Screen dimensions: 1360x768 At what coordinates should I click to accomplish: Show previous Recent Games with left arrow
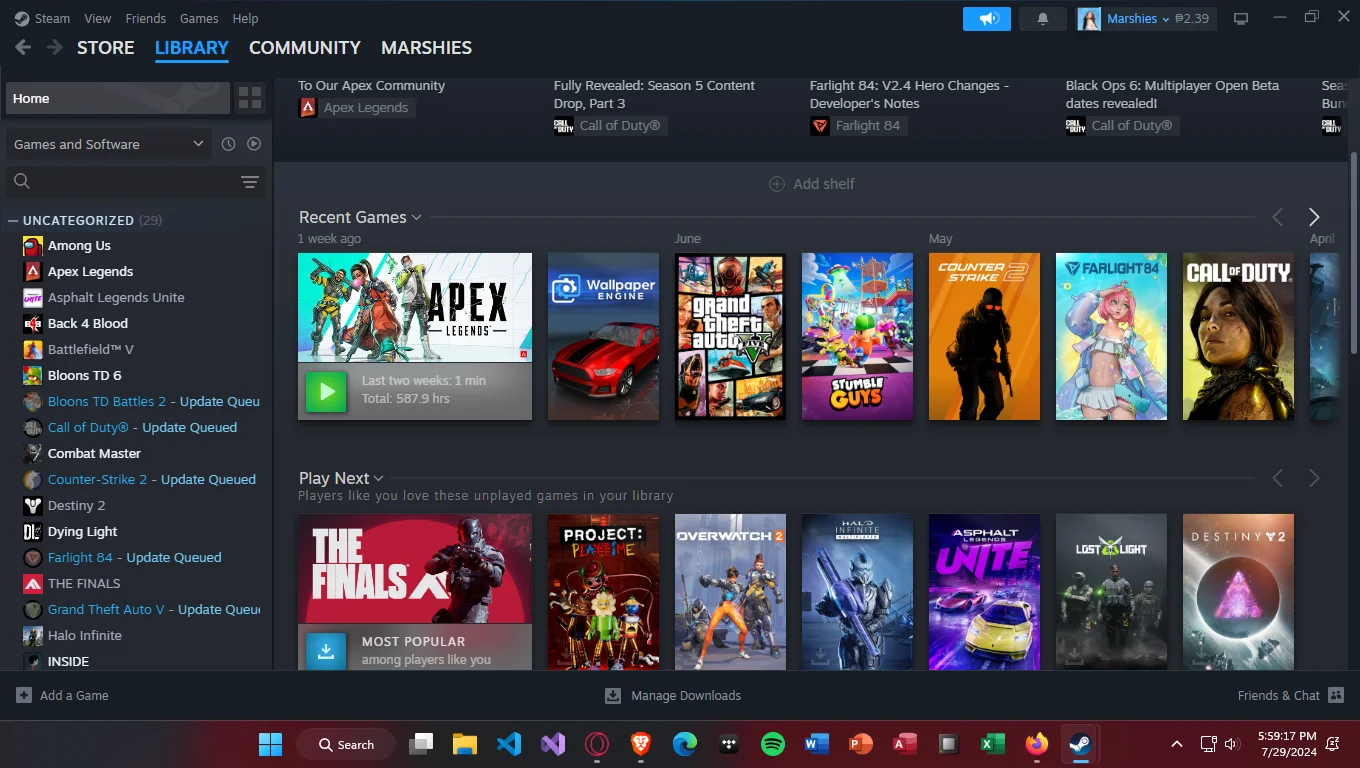click(x=1277, y=217)
